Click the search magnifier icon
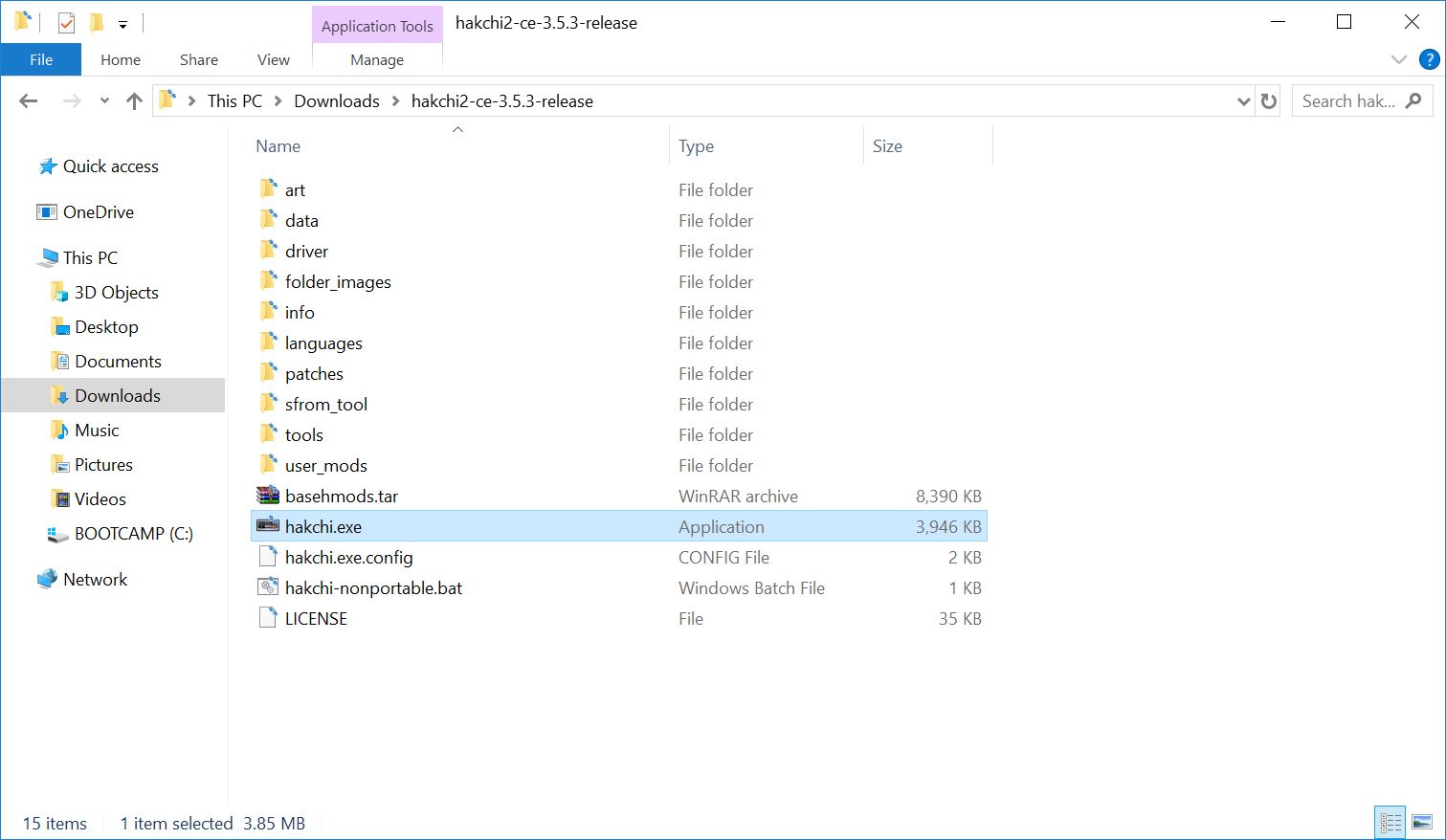Image resolution: width=1446 pixels, height=840 pixels. click(x=1413, y=100)
